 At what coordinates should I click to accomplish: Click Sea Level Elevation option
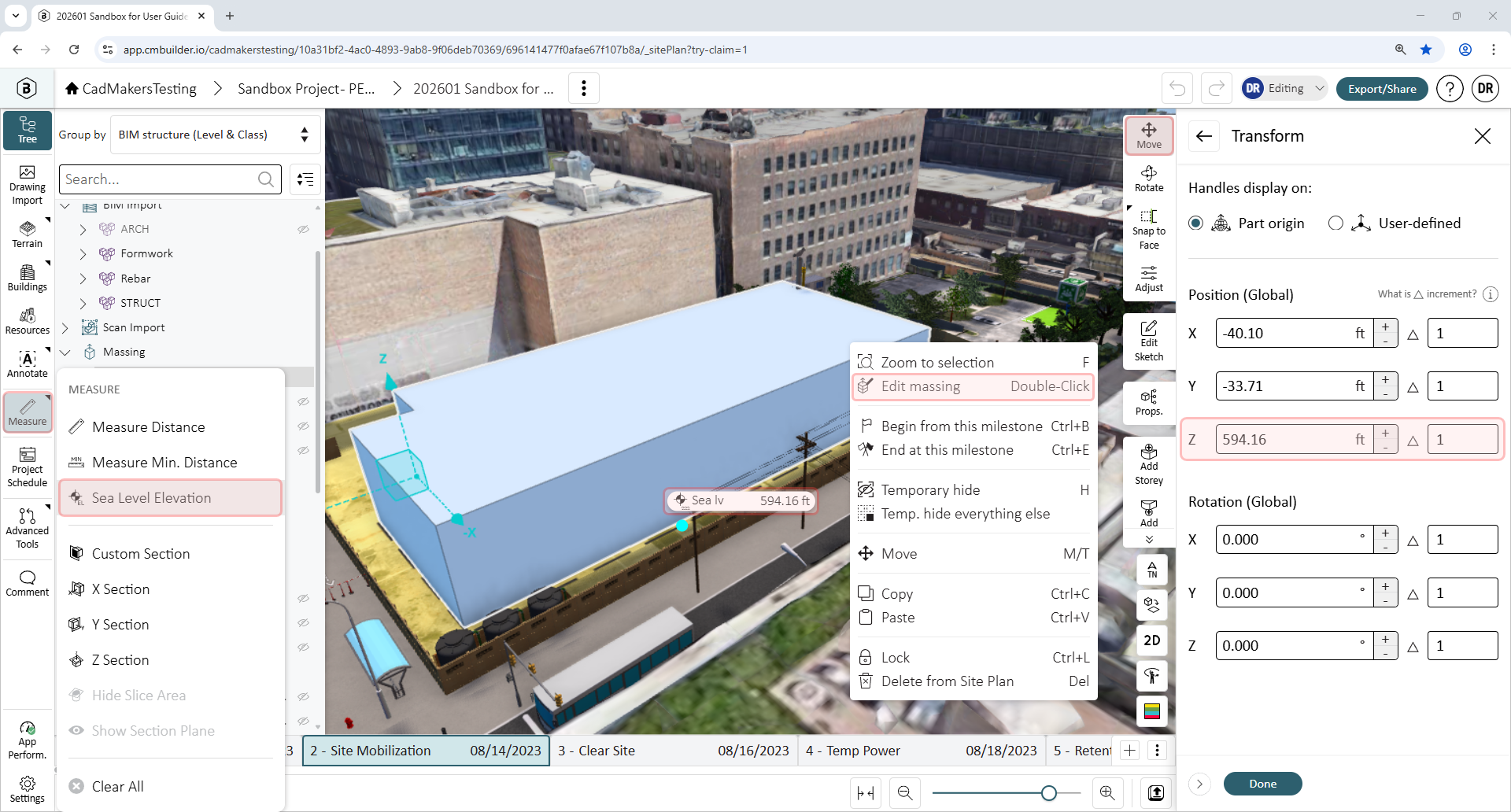(x=171, y=498)
